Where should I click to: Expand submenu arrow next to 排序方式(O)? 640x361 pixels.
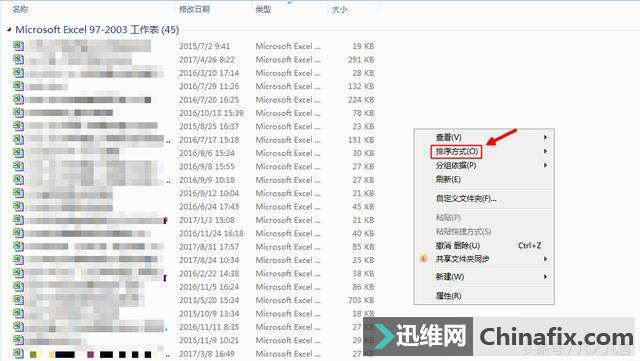click(545, 151)
